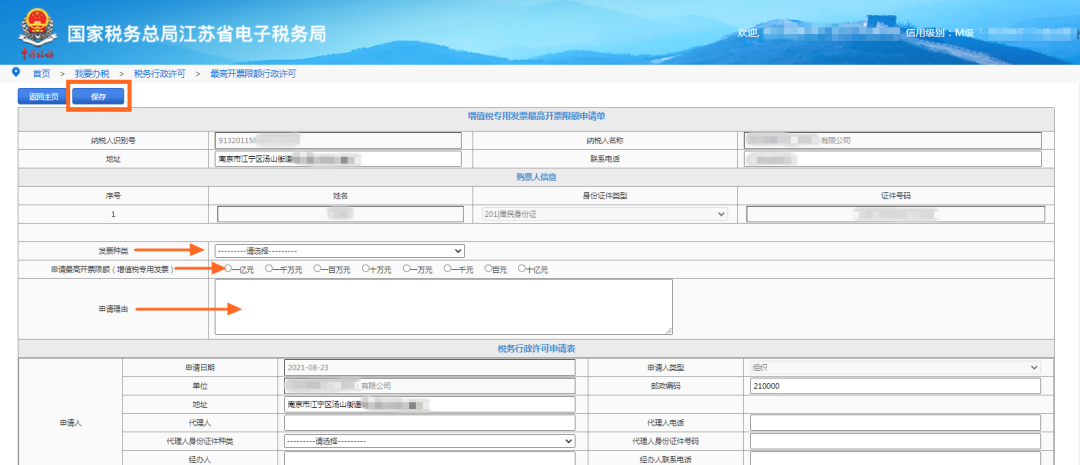1080x465 pixels.
Task: Click the 购票人信息 section heading
Action: point(537,177)
